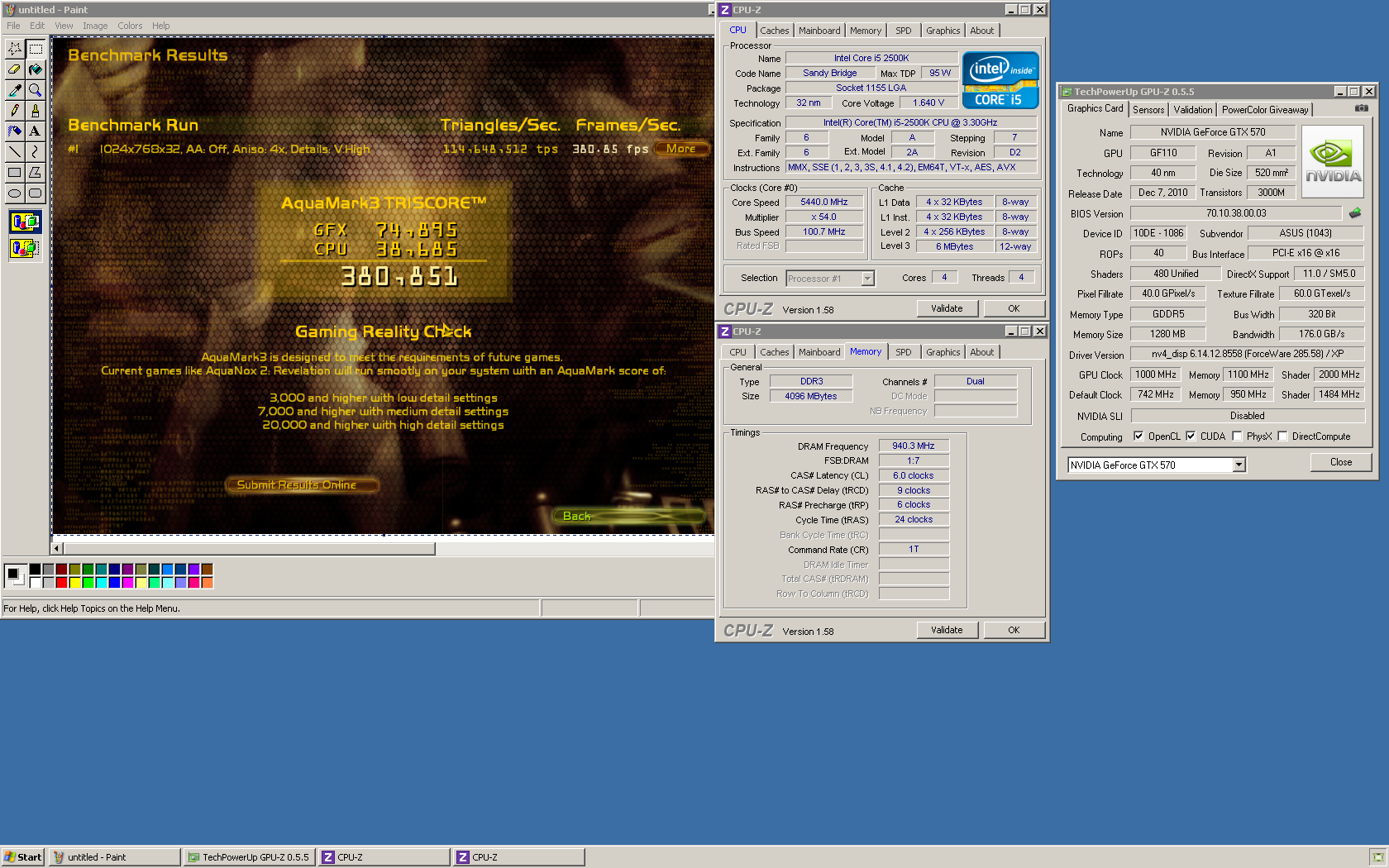Screen dimensions: 1389x868
Task: Select the Brush tool in Paint
Action: 36,111
